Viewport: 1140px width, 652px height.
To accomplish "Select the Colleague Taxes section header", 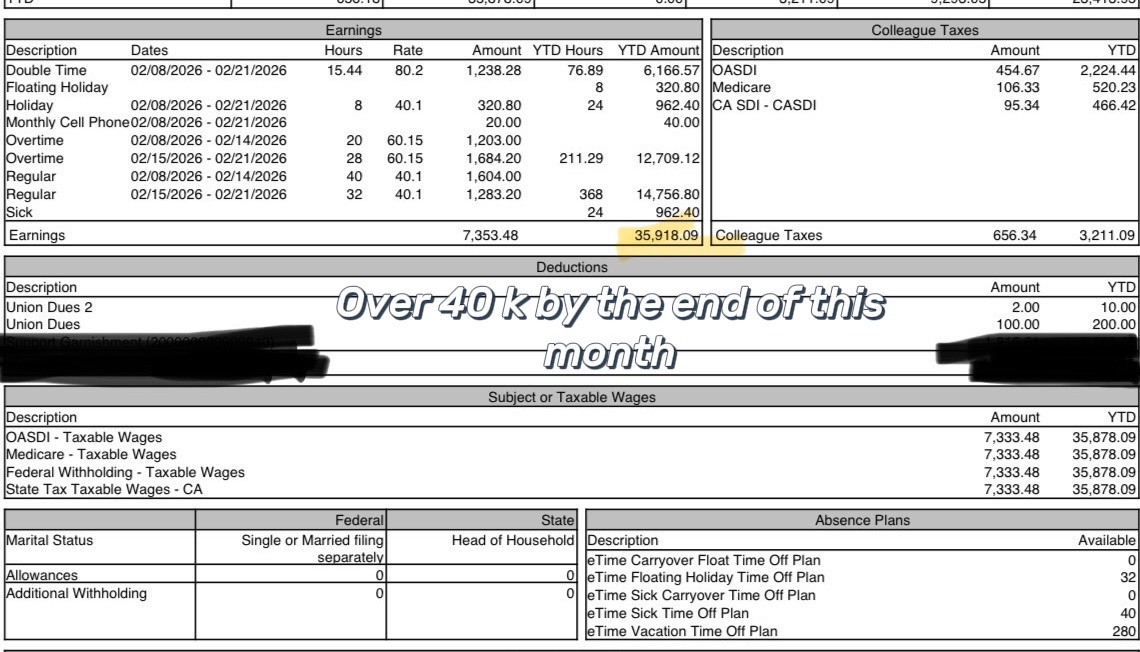I will 925,30.
